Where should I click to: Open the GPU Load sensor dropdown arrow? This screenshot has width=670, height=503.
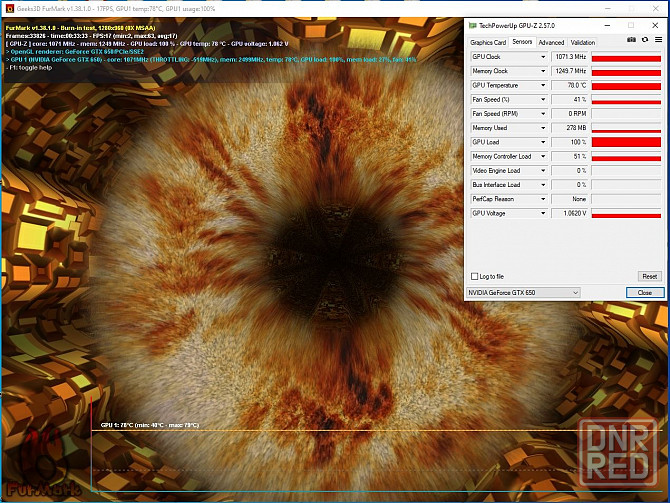(x=544, y=142)
